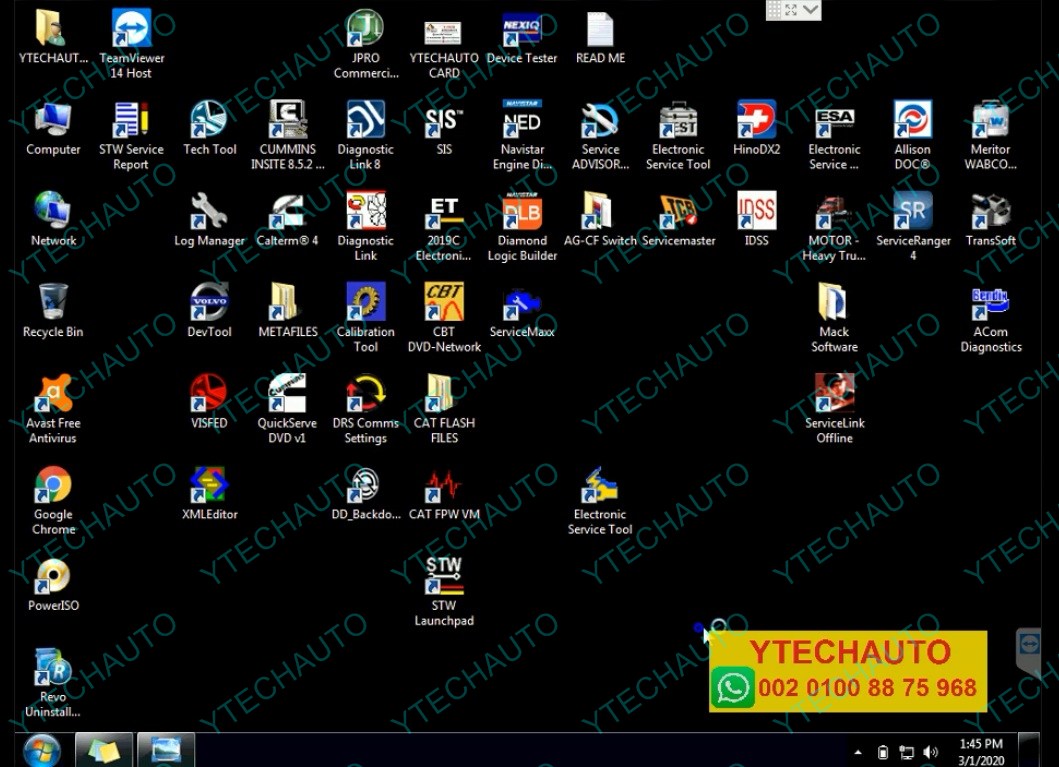Launch Navistar Engine Diagnostics (NED)
Image resolution: width=1059 pixels, height=767 pixels.
click(x=522, y=135)
